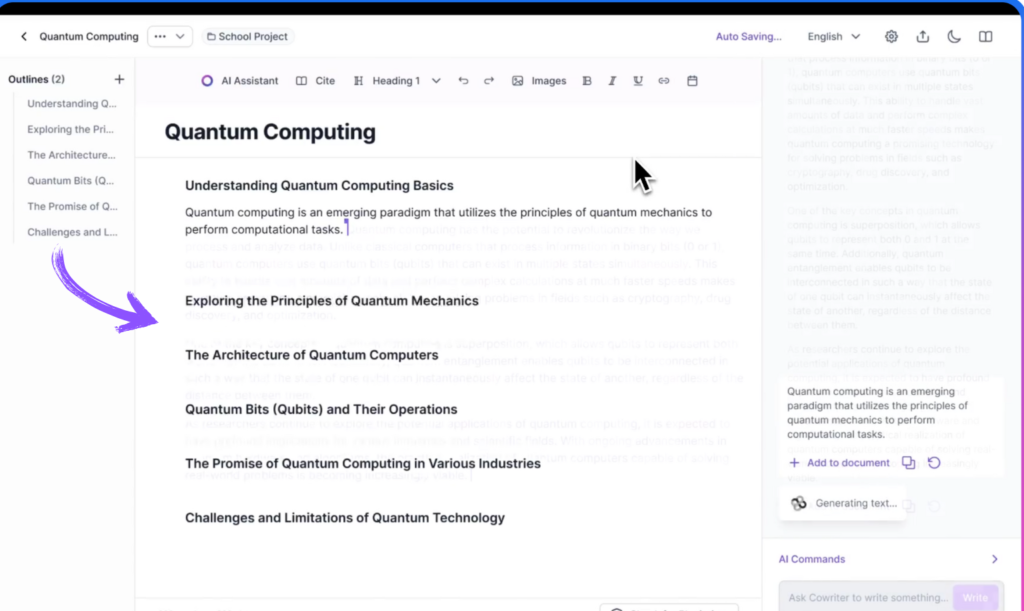Click the back arrow next to Quantum Computing
1024x611 pixels.
point(24,37)
